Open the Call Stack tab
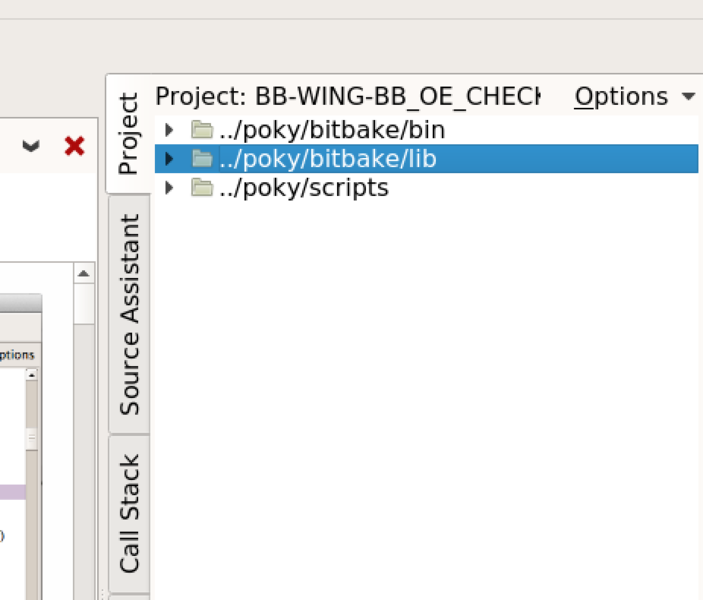 (129, 514)
